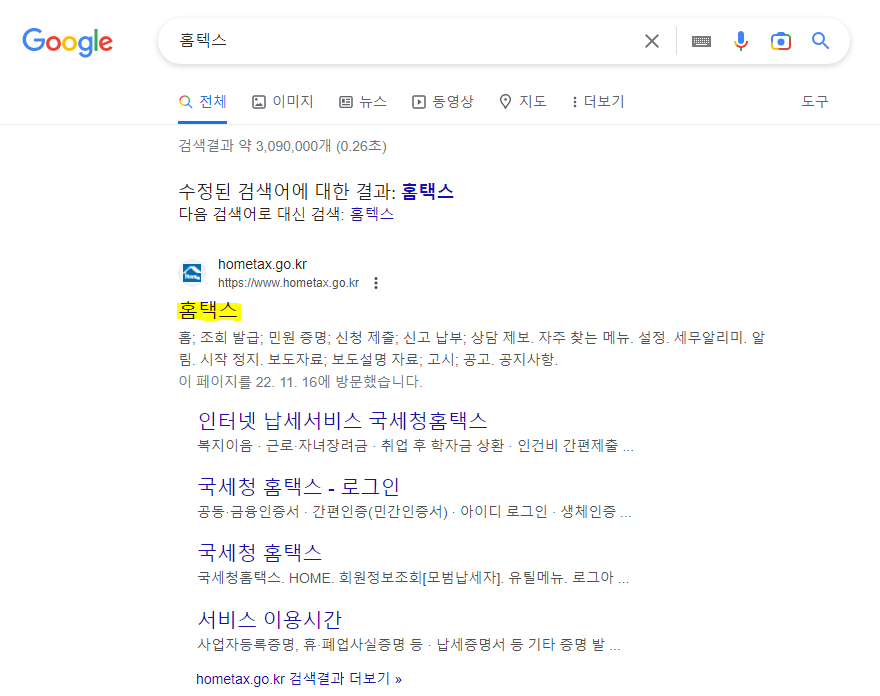Open the 국세청 홈택스 sitelink

tap(260, 553)
